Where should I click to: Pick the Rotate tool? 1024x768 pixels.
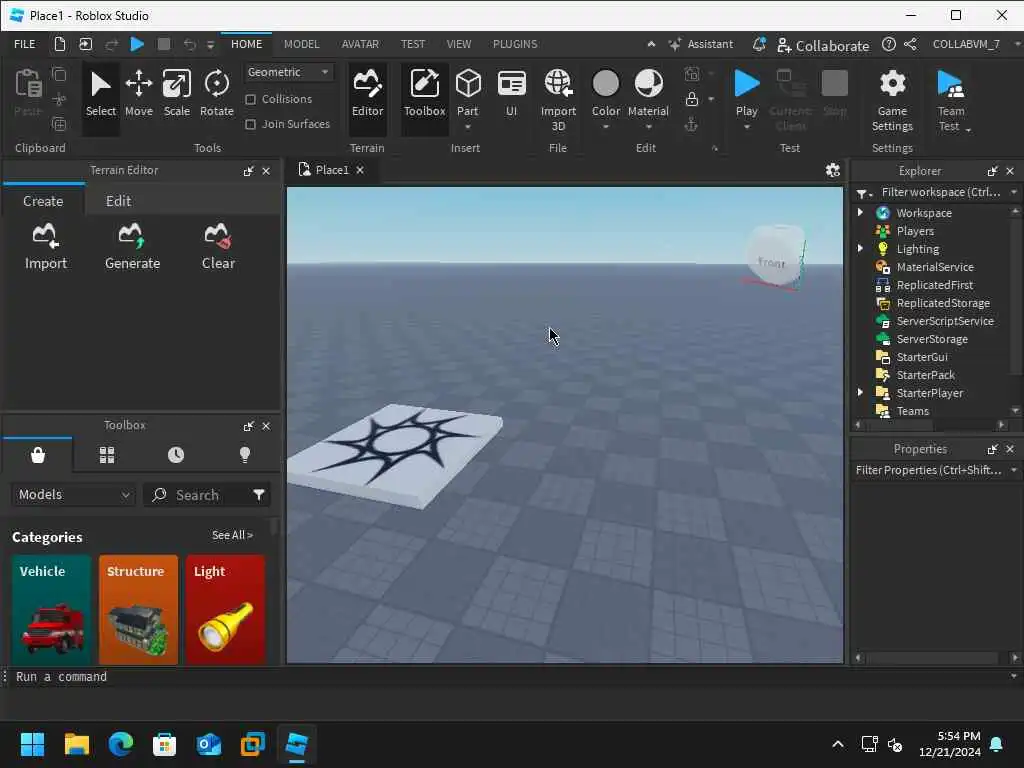(x=216, y=94)
